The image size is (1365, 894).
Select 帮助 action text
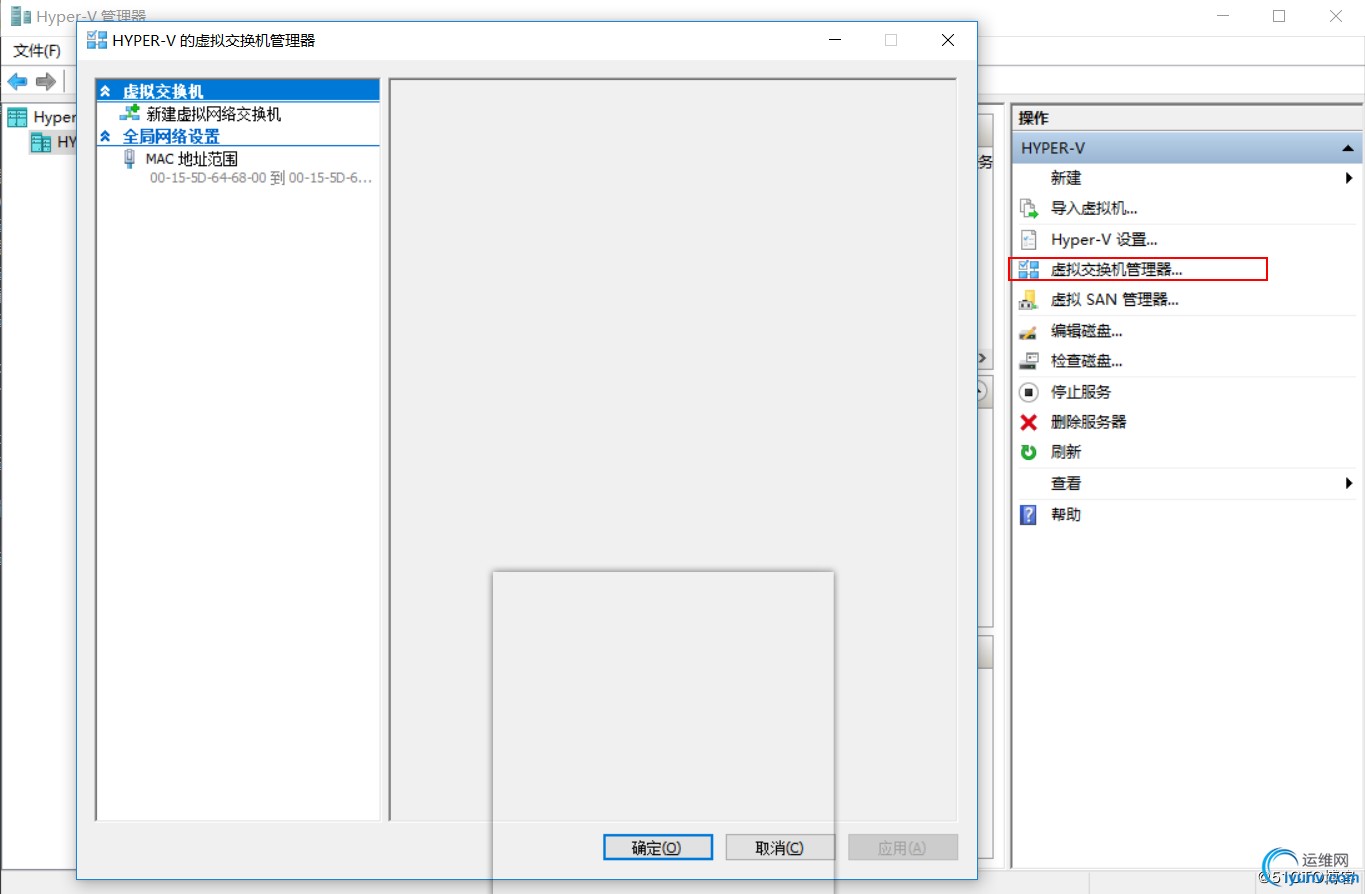pos(1066,514)
